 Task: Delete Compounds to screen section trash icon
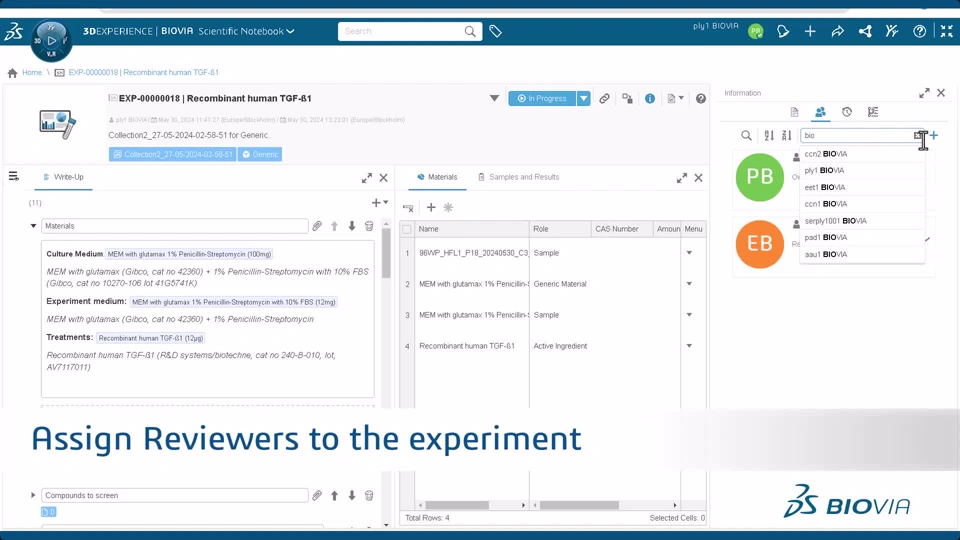point(369,495)
